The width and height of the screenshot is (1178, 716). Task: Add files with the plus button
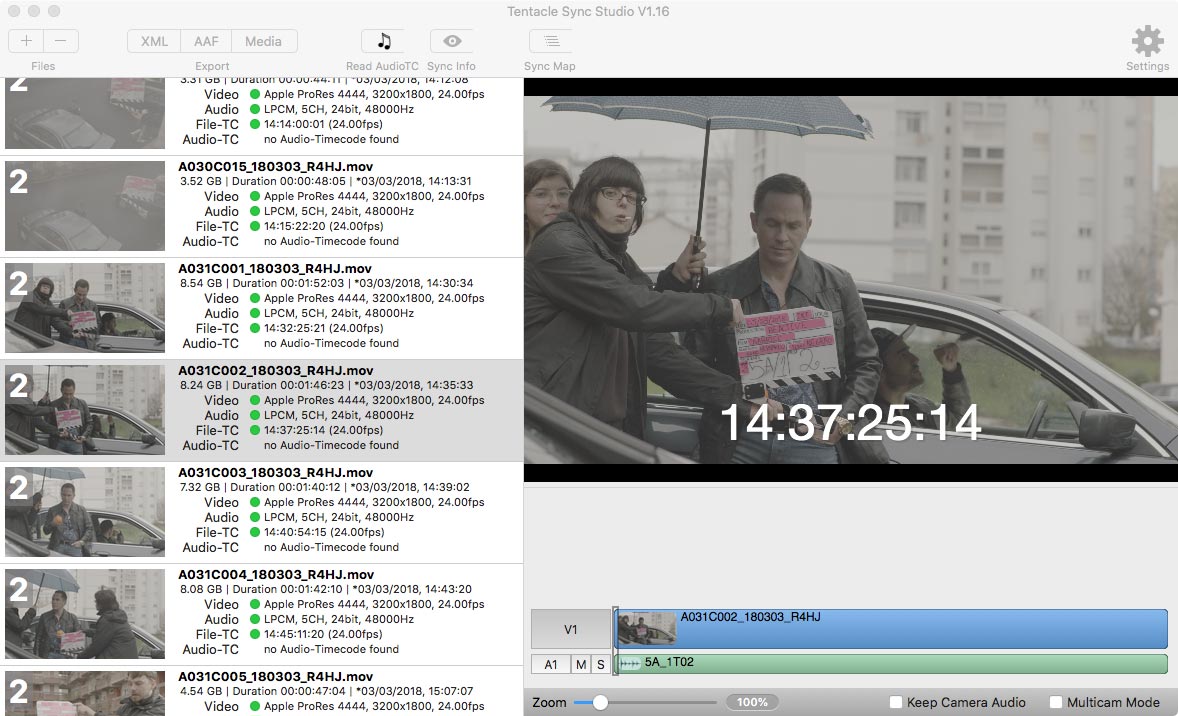coord(26,41)
